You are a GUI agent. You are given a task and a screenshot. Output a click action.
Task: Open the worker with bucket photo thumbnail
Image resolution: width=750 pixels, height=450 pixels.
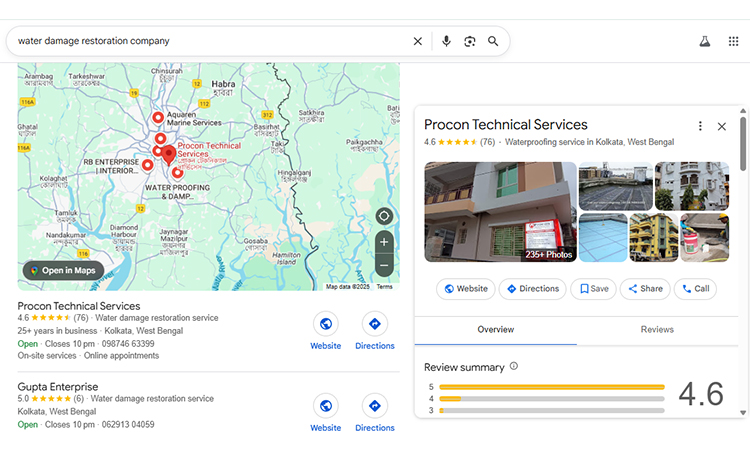705,238
